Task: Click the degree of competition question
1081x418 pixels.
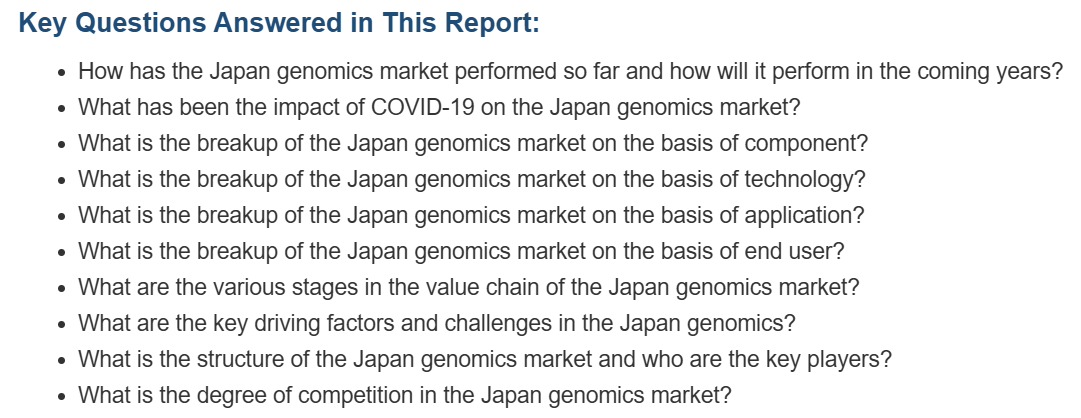Action: tap(405, 395)
